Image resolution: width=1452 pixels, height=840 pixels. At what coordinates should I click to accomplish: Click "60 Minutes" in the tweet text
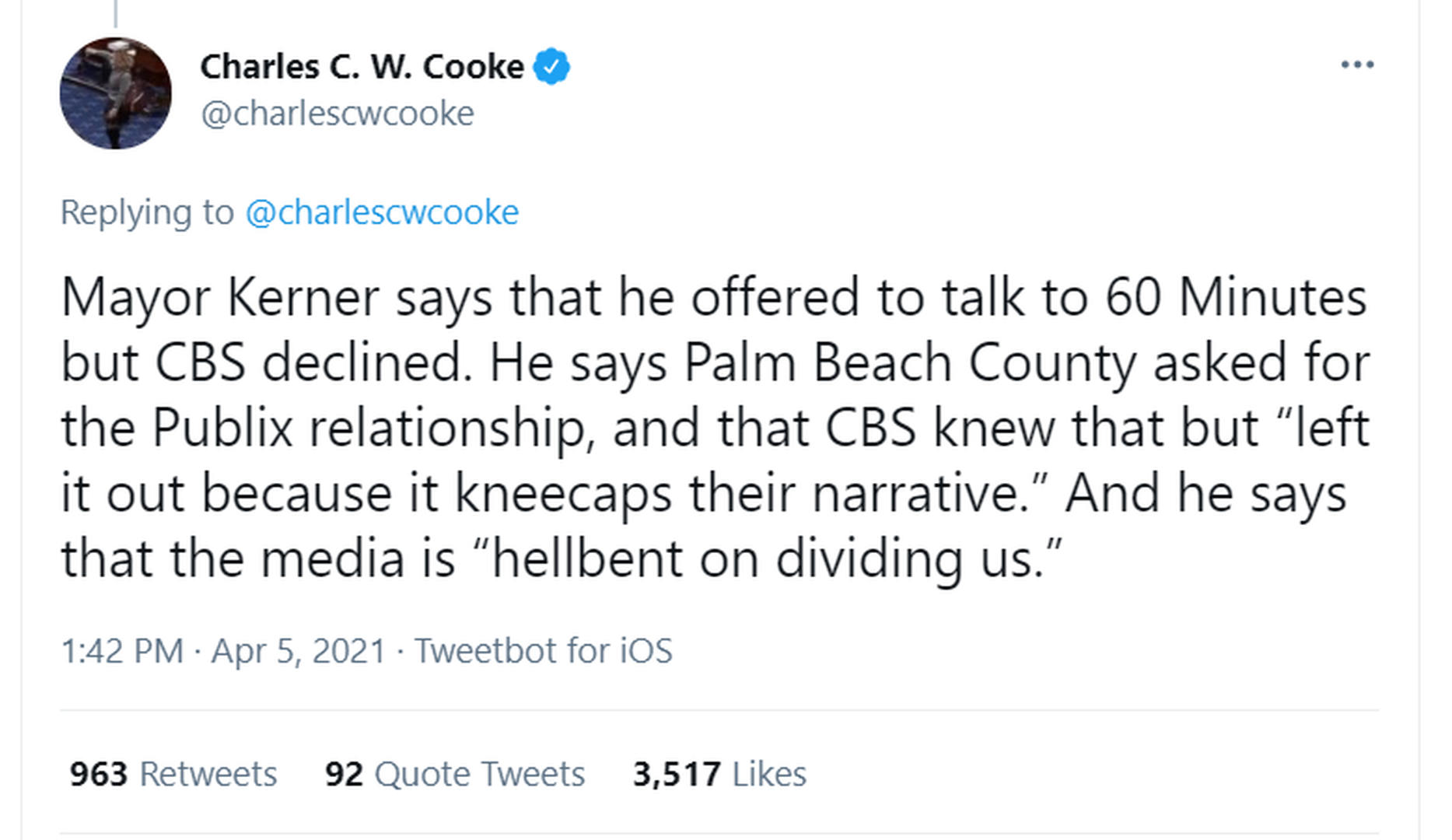[x=1235, y=297]
